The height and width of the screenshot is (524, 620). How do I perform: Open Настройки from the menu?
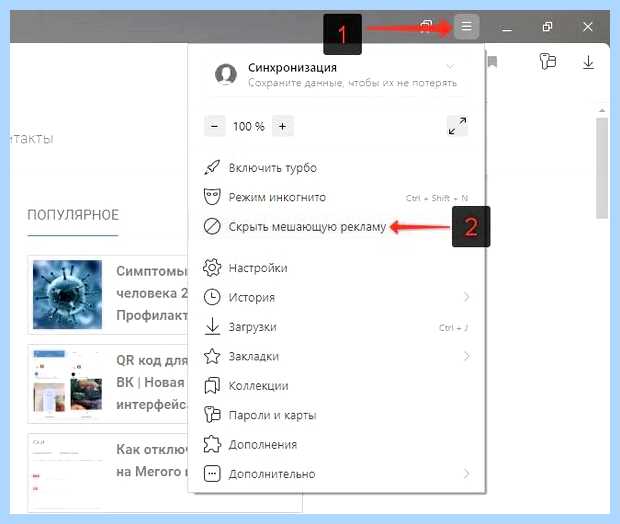pos(336,268)
